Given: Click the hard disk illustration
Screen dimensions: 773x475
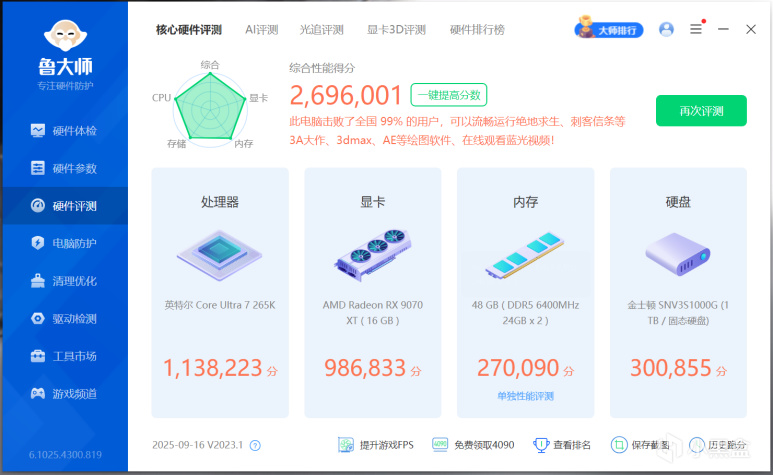Looking at the screenshot, I should point(678,254).
